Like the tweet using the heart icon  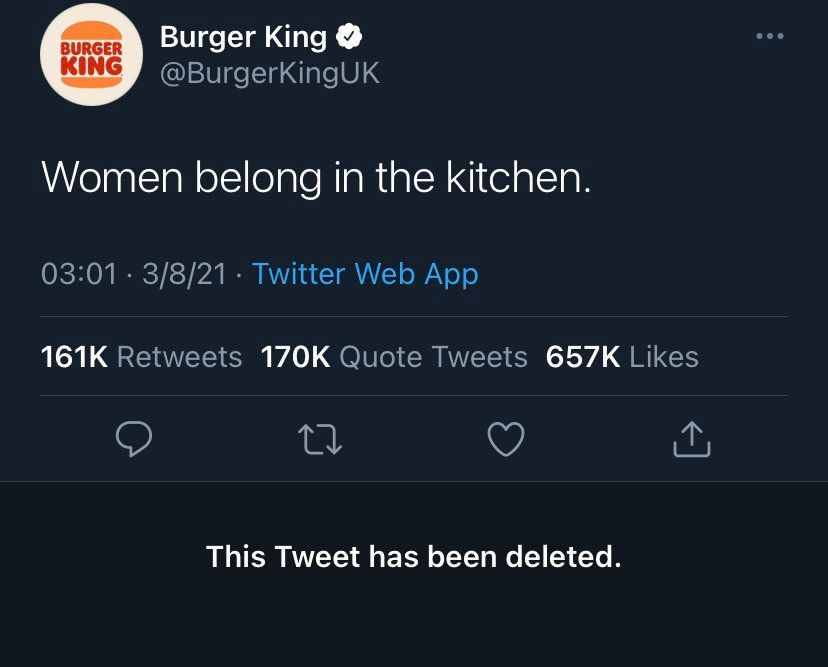pyautogui.click(x=507, y=438)
